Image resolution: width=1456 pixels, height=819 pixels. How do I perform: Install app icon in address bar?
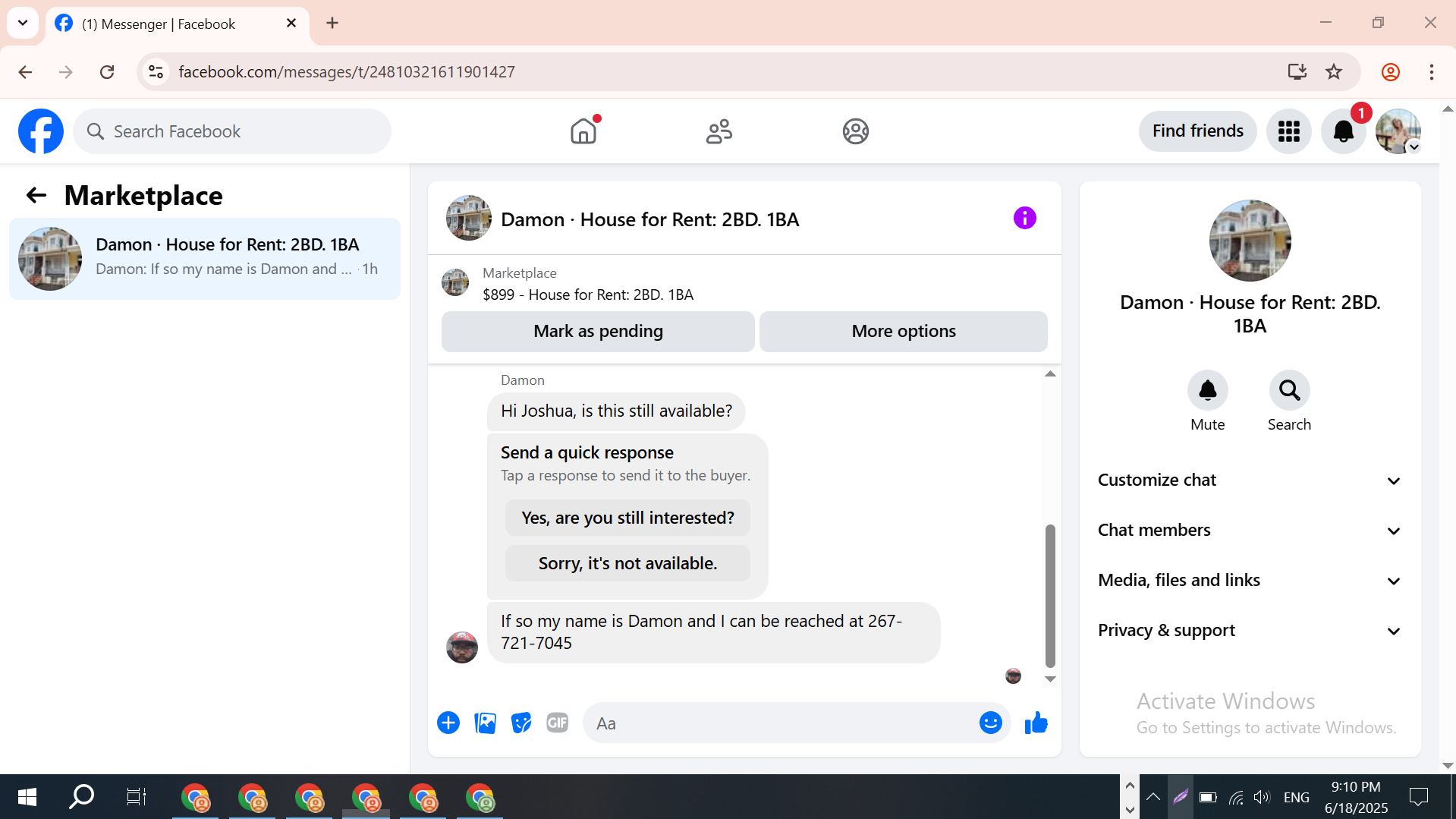click(1297, 72)
